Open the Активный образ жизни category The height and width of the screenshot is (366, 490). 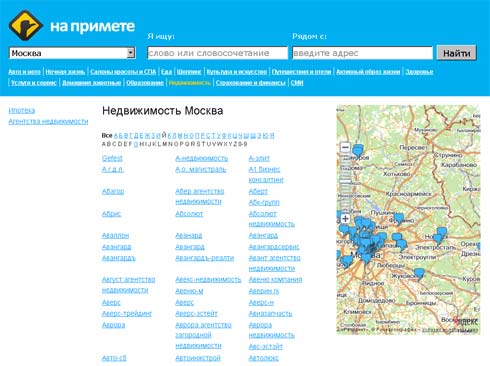(x=368, y=72)
